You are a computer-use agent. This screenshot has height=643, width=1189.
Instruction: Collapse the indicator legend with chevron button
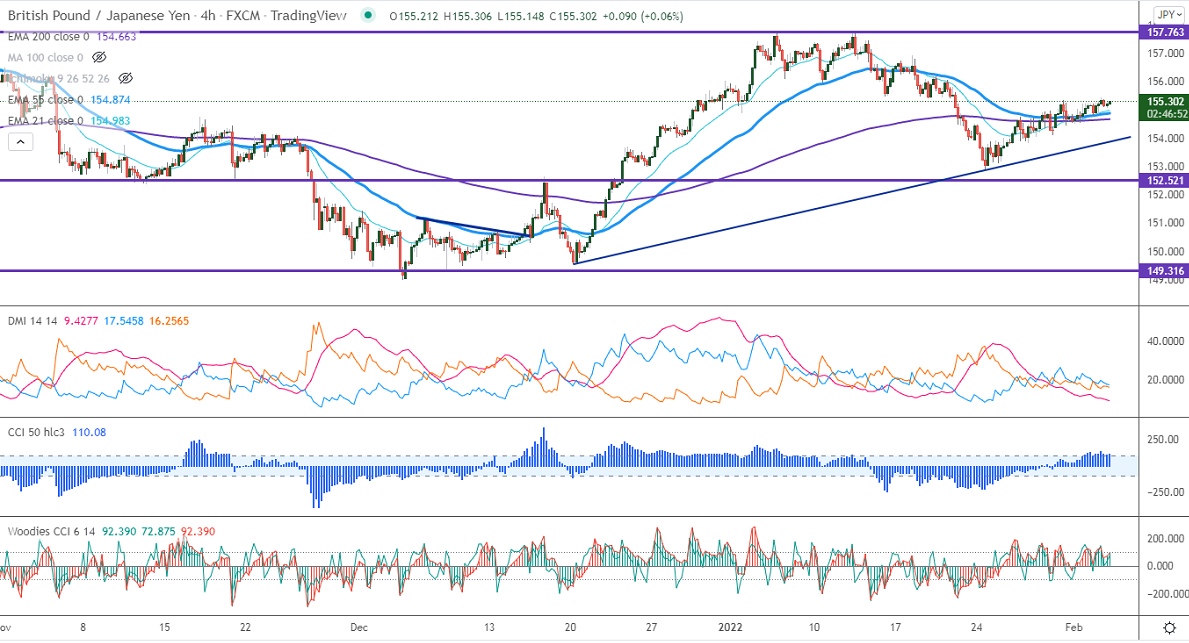coord(19,143)
